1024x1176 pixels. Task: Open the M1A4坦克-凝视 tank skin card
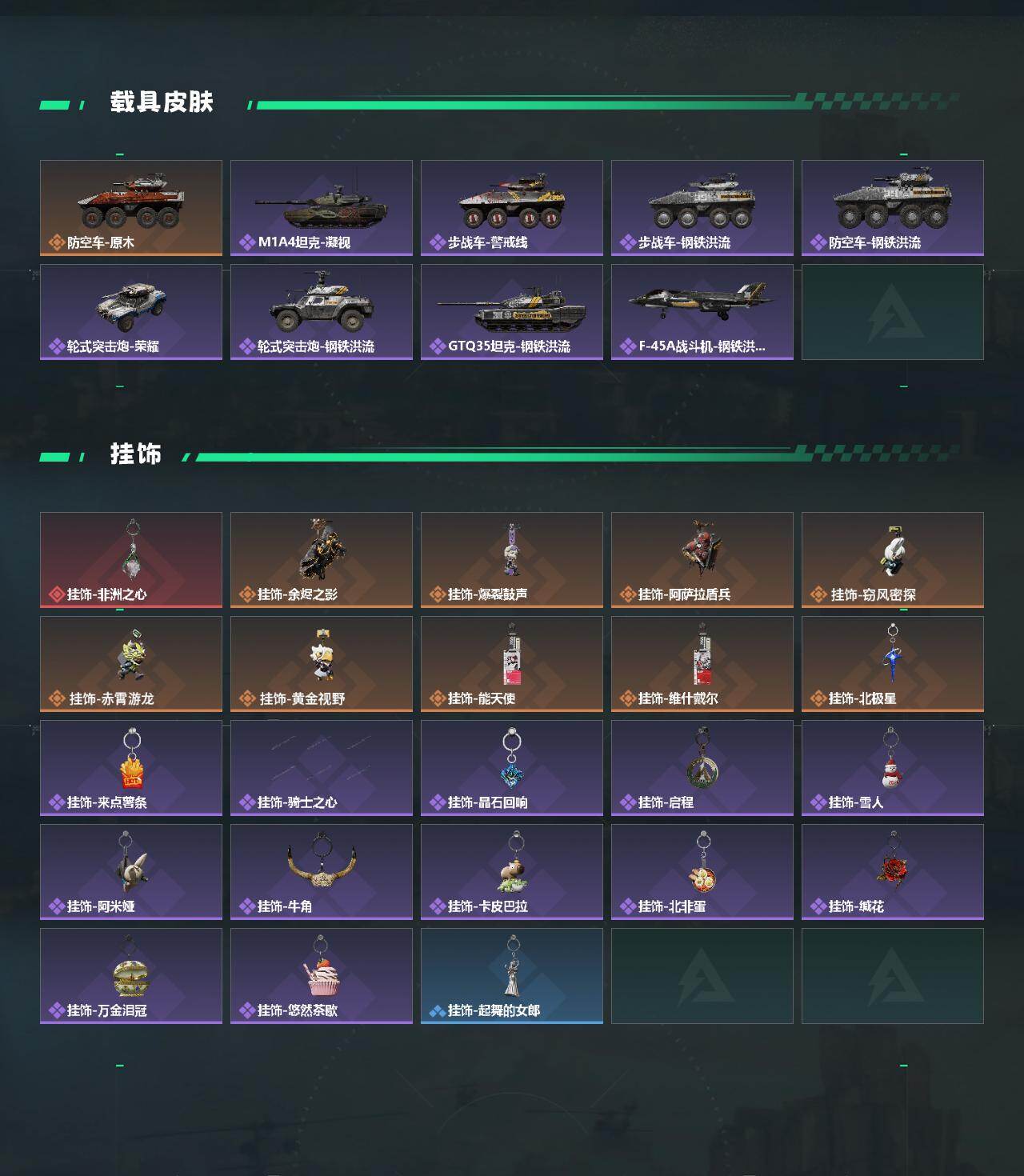(322, 208)
